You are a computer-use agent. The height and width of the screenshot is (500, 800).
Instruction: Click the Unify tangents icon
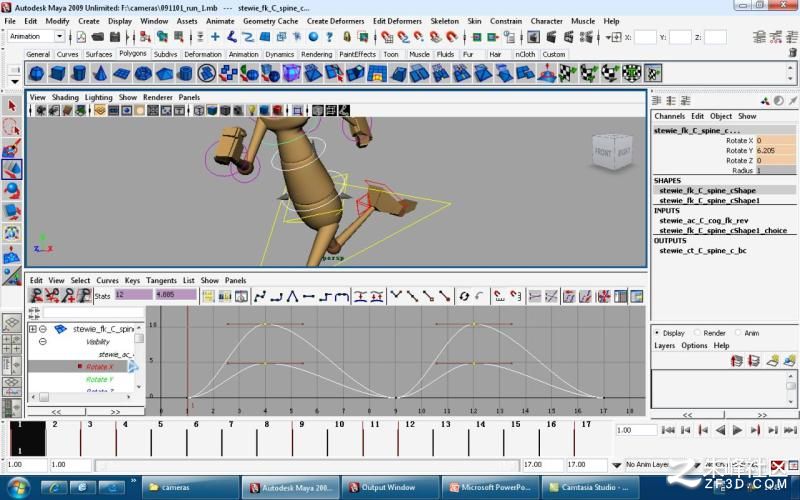(412, 296)
